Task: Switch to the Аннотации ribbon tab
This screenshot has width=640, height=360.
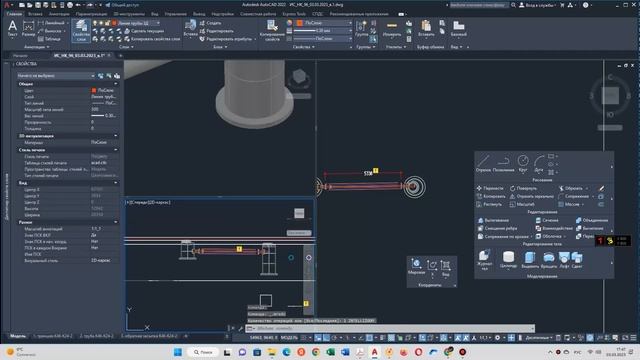Action: (59, 14)
